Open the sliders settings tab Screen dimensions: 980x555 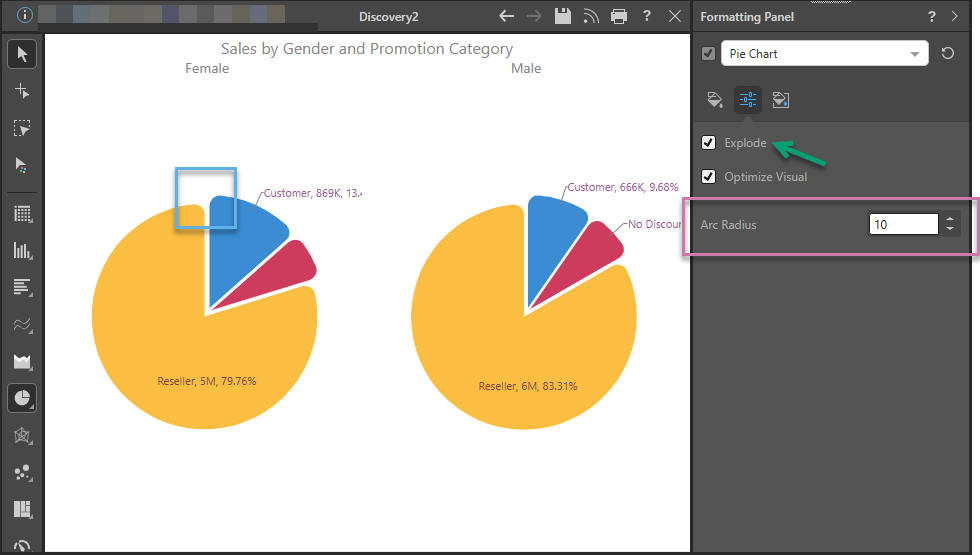pos(748,100)
